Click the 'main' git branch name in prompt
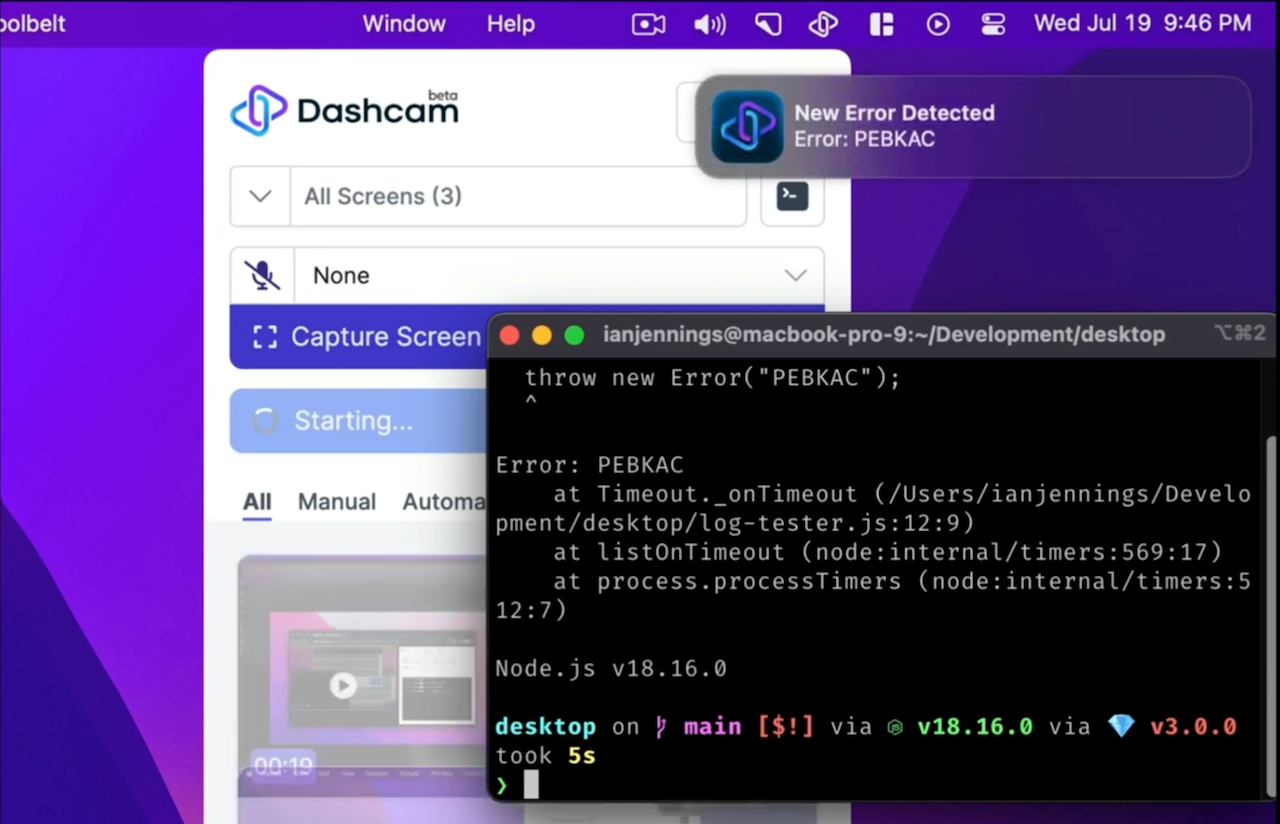Screen dimensions: 1280x824 712,727
